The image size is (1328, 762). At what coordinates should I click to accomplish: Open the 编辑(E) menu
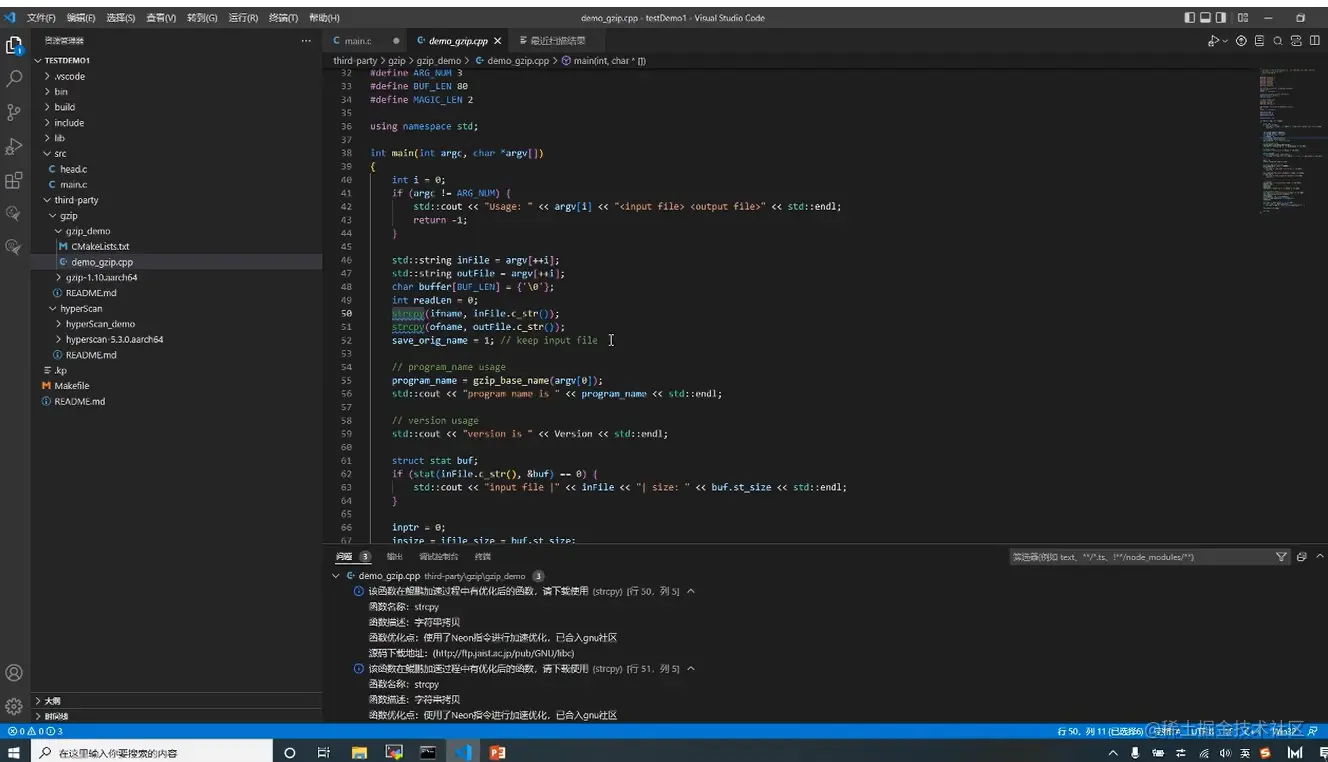tap(81, 18)
